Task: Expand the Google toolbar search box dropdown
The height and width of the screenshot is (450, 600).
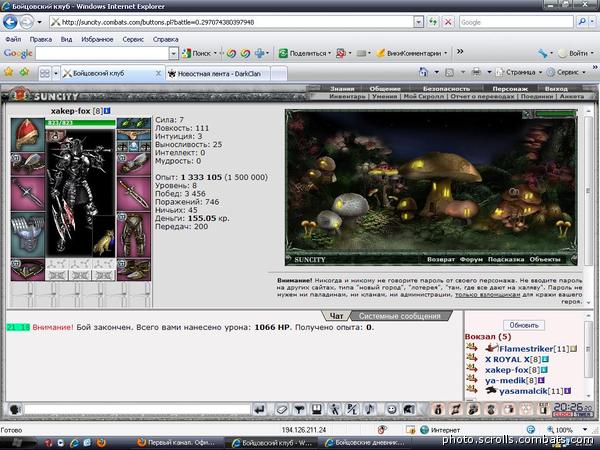Action: [x=173, y=54]
